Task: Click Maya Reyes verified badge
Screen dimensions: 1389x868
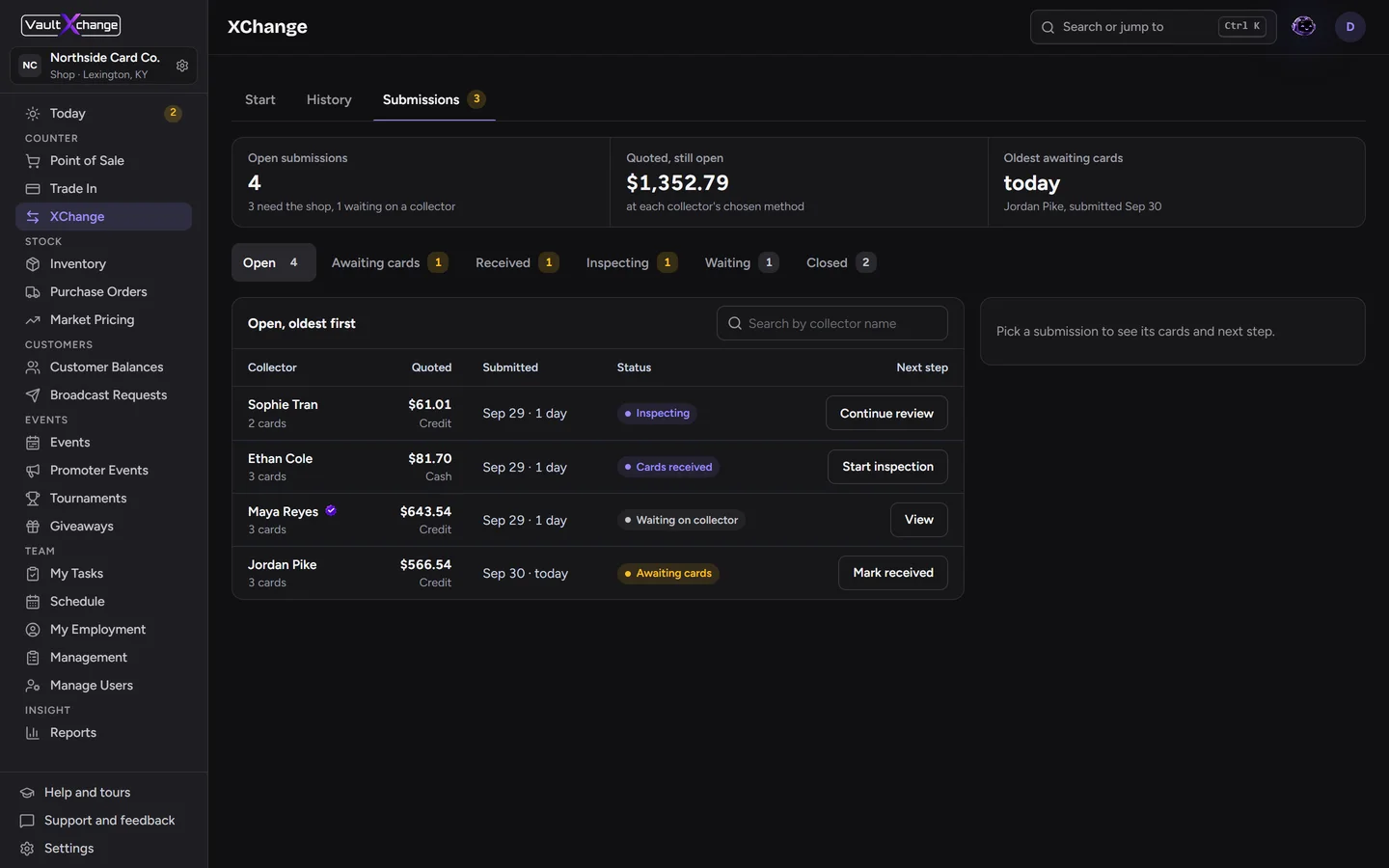Action: coord(331,511)
